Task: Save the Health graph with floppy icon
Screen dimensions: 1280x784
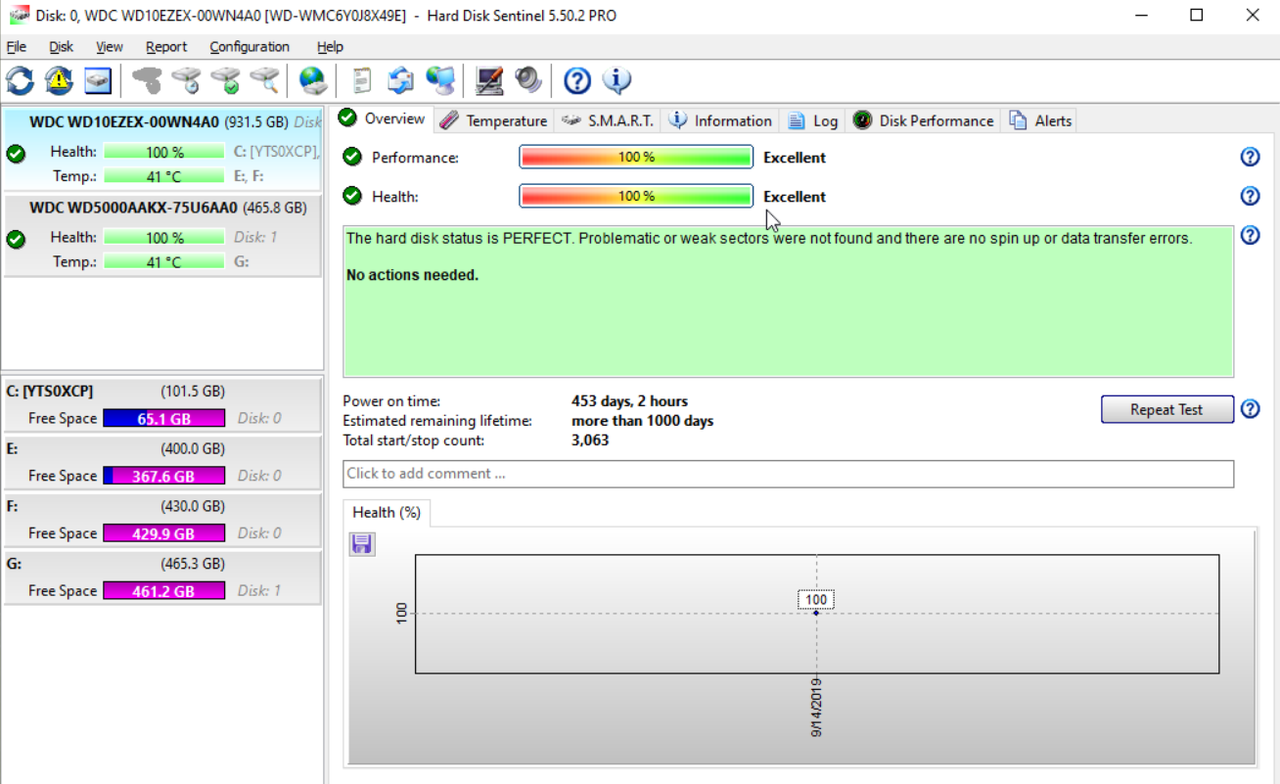Action: point(362,544)
